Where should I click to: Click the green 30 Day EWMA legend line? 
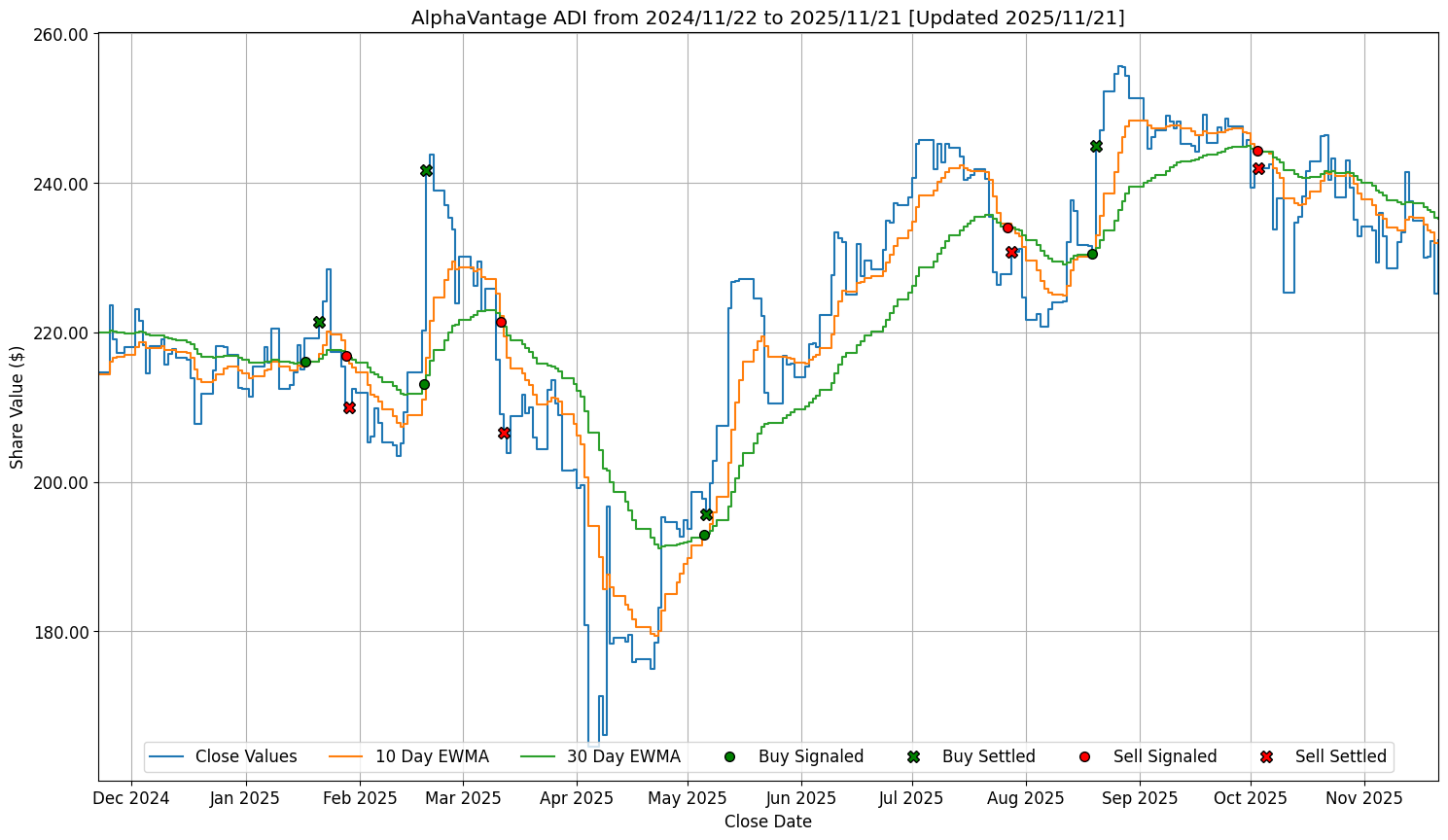[539, 756]
